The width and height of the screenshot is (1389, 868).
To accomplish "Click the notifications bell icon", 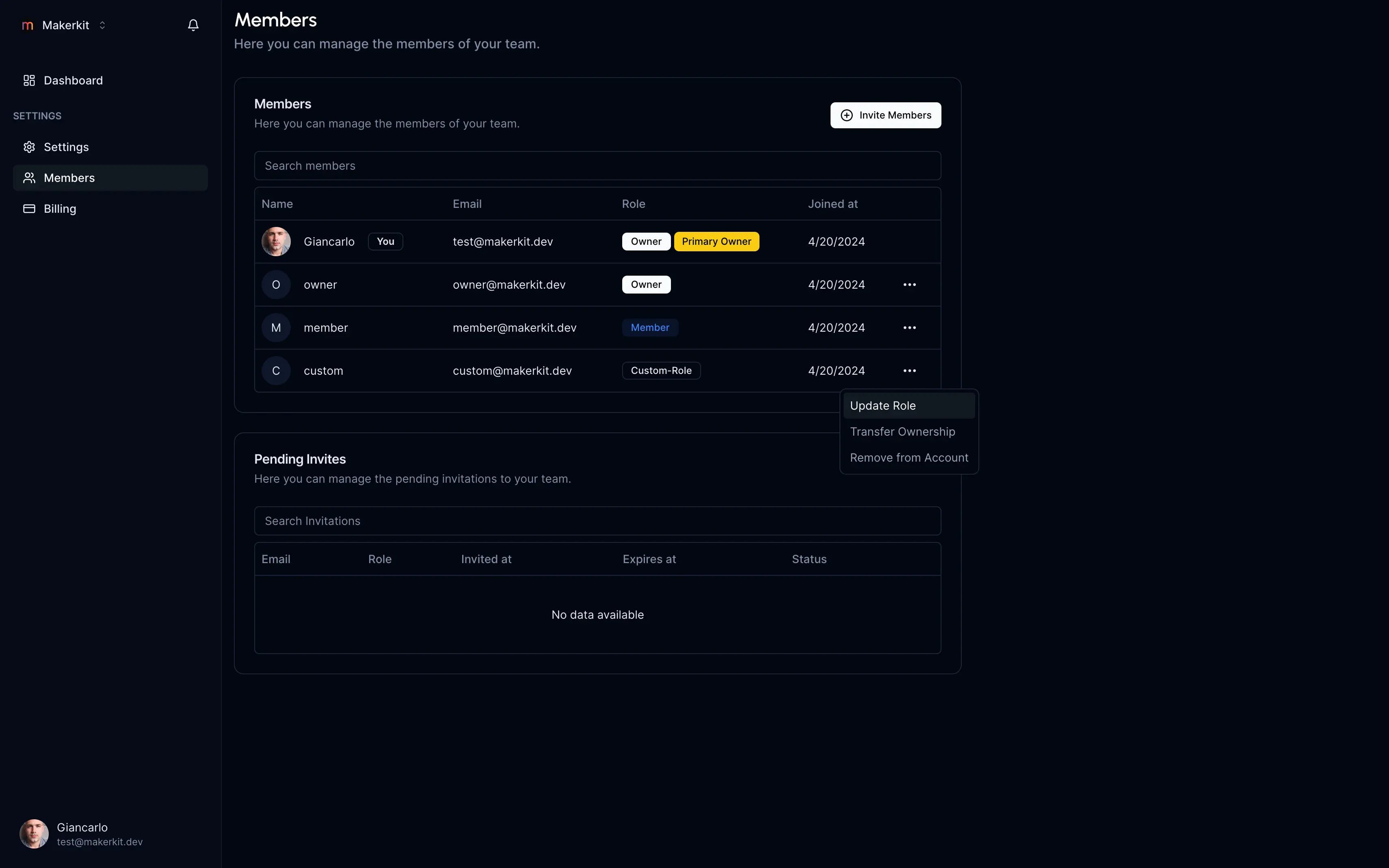I will point(193,25).
